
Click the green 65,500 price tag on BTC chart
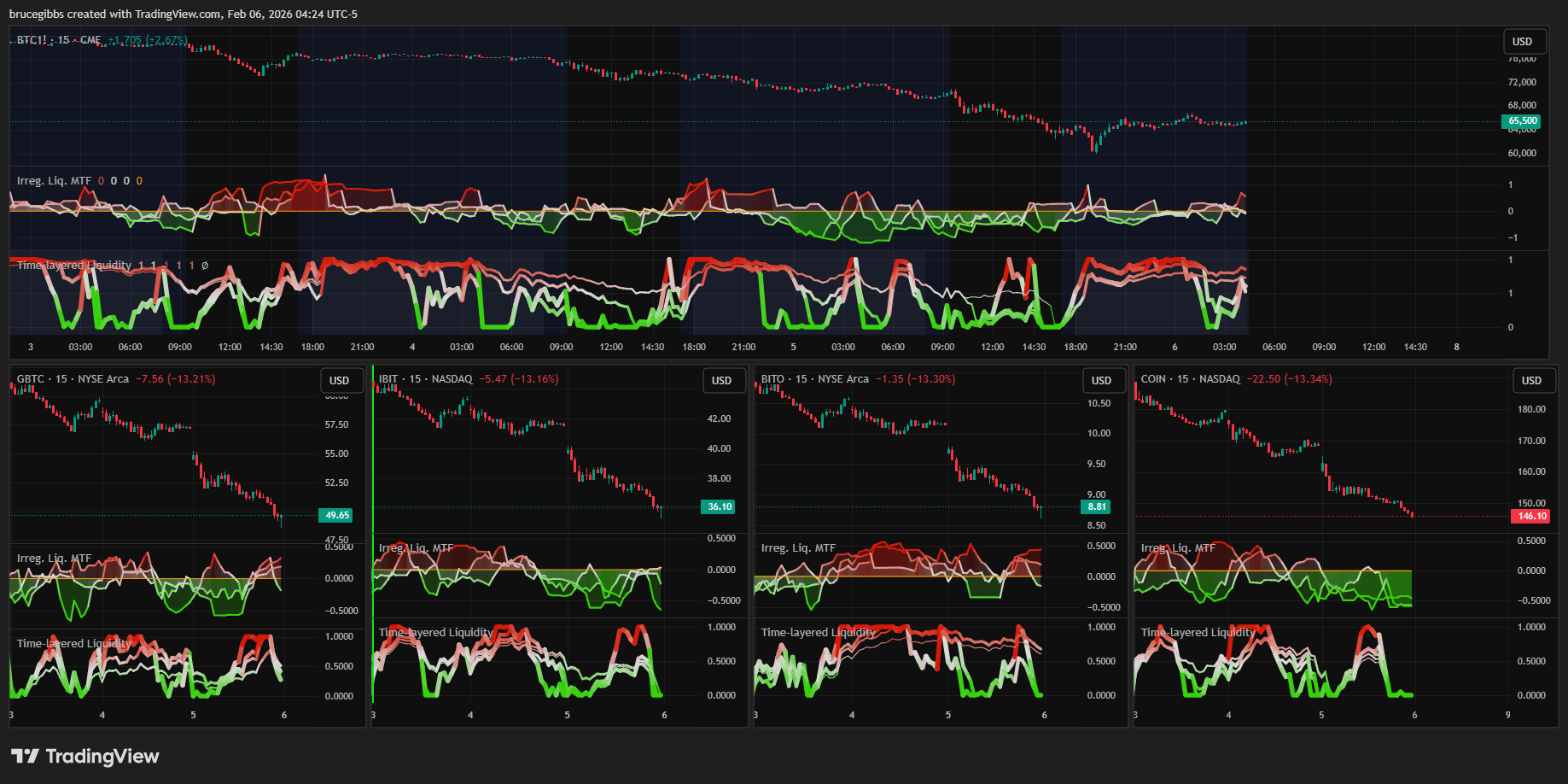pos(1522,121)
